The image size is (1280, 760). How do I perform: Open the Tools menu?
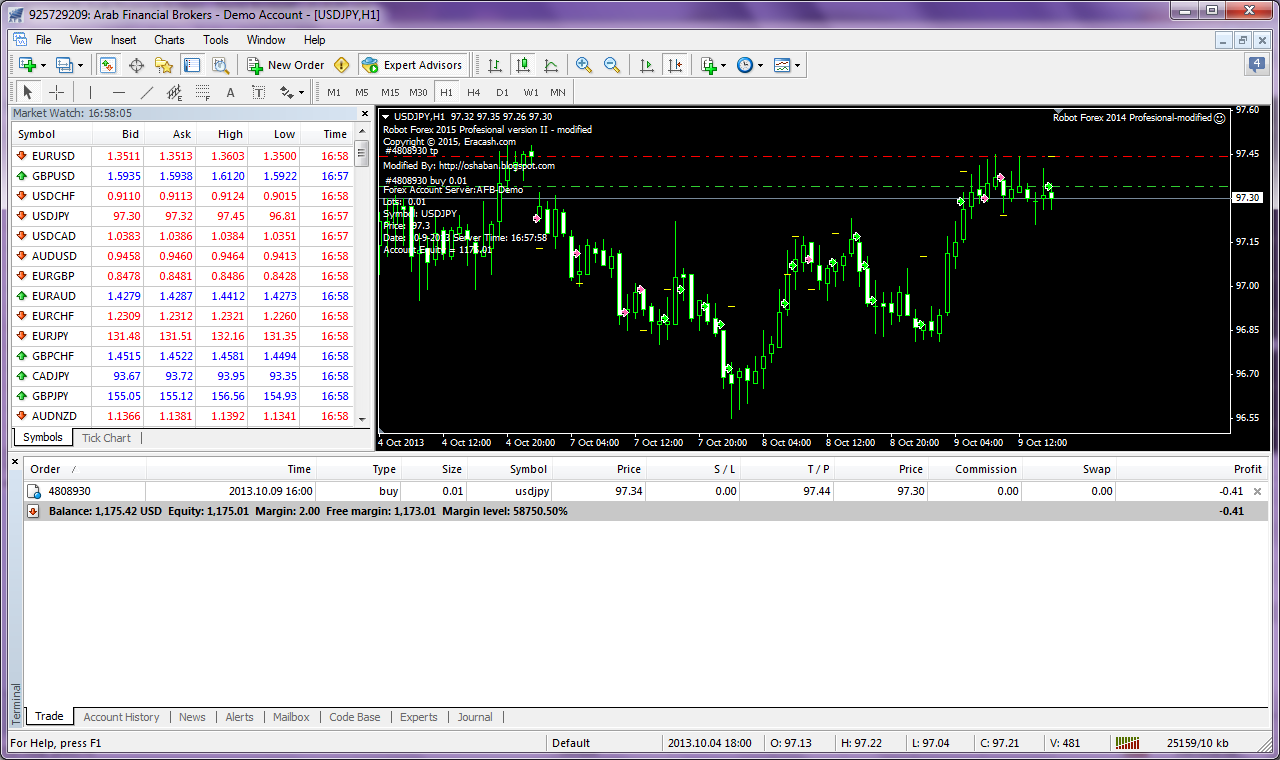(x=216, y=40)
